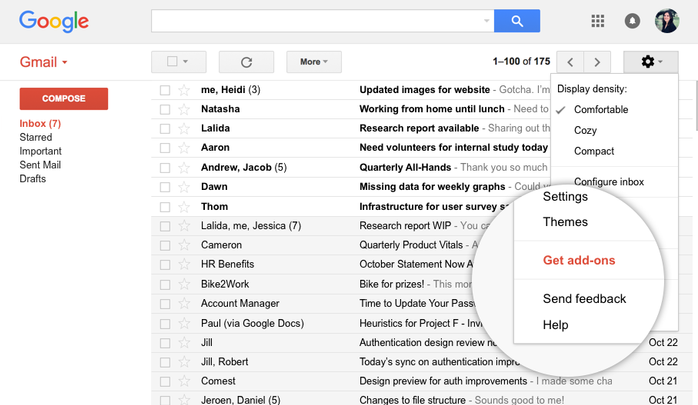Click the refresh inbox button

246,62
